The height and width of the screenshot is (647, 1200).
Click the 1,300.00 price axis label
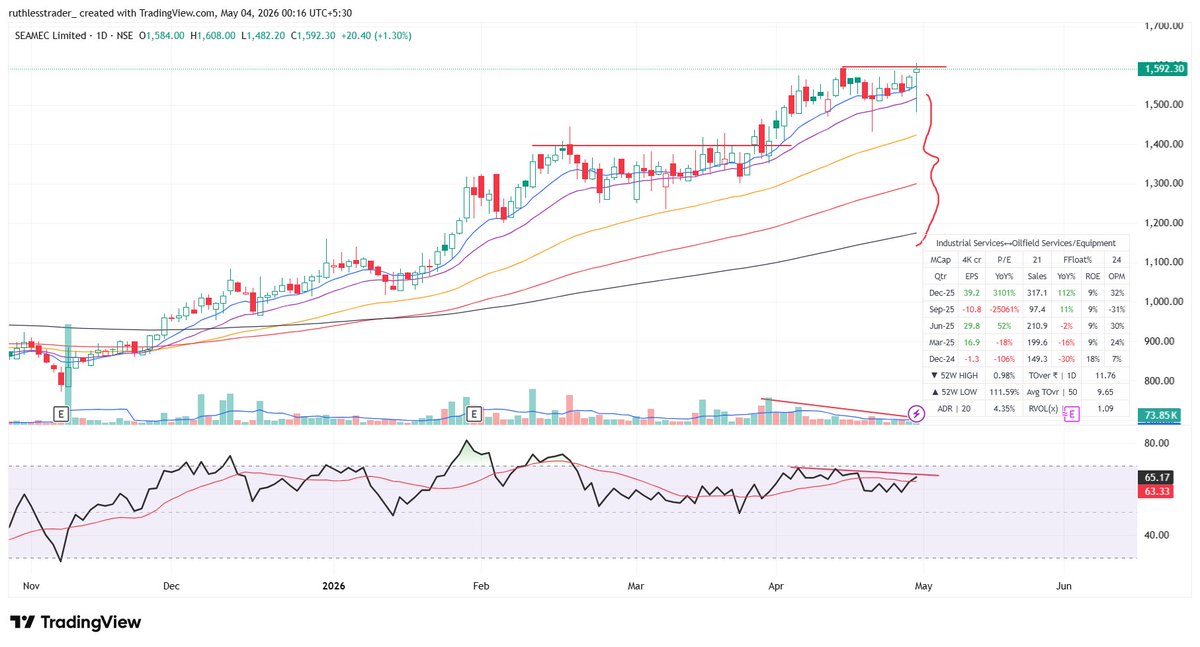pyautogui.click(x=1162, y=184)
